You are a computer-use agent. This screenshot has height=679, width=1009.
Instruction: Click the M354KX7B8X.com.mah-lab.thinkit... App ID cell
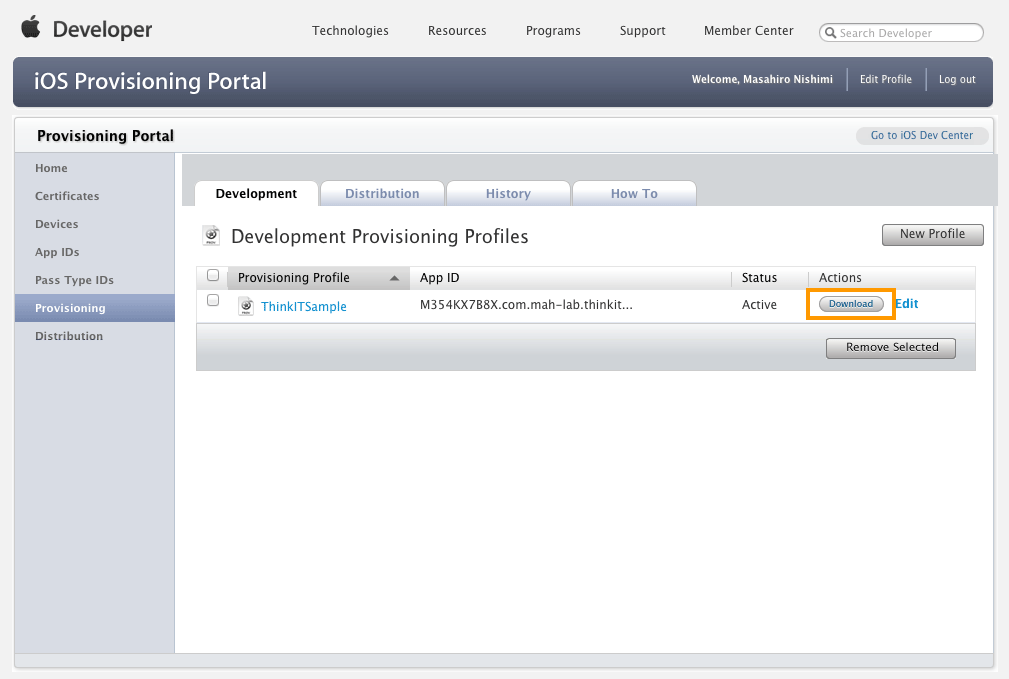526,304
